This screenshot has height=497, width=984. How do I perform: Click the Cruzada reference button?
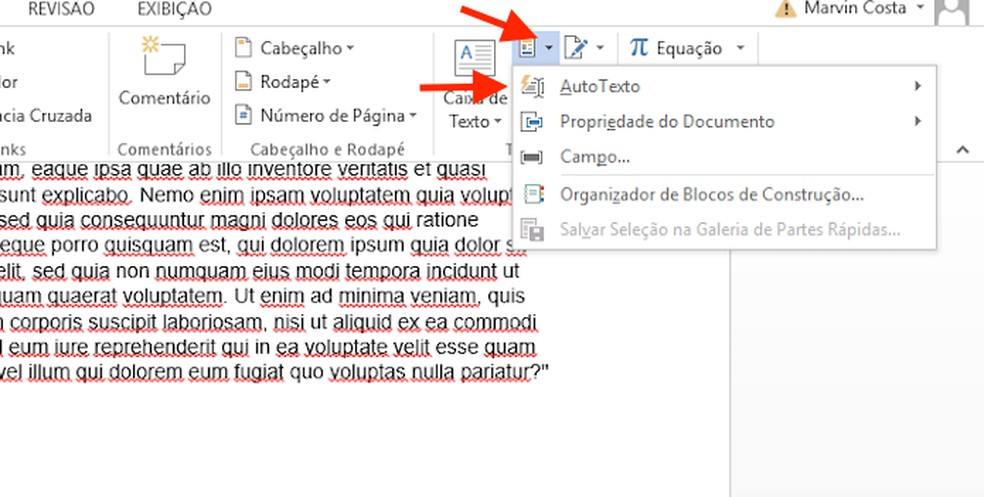click(45, 115)
